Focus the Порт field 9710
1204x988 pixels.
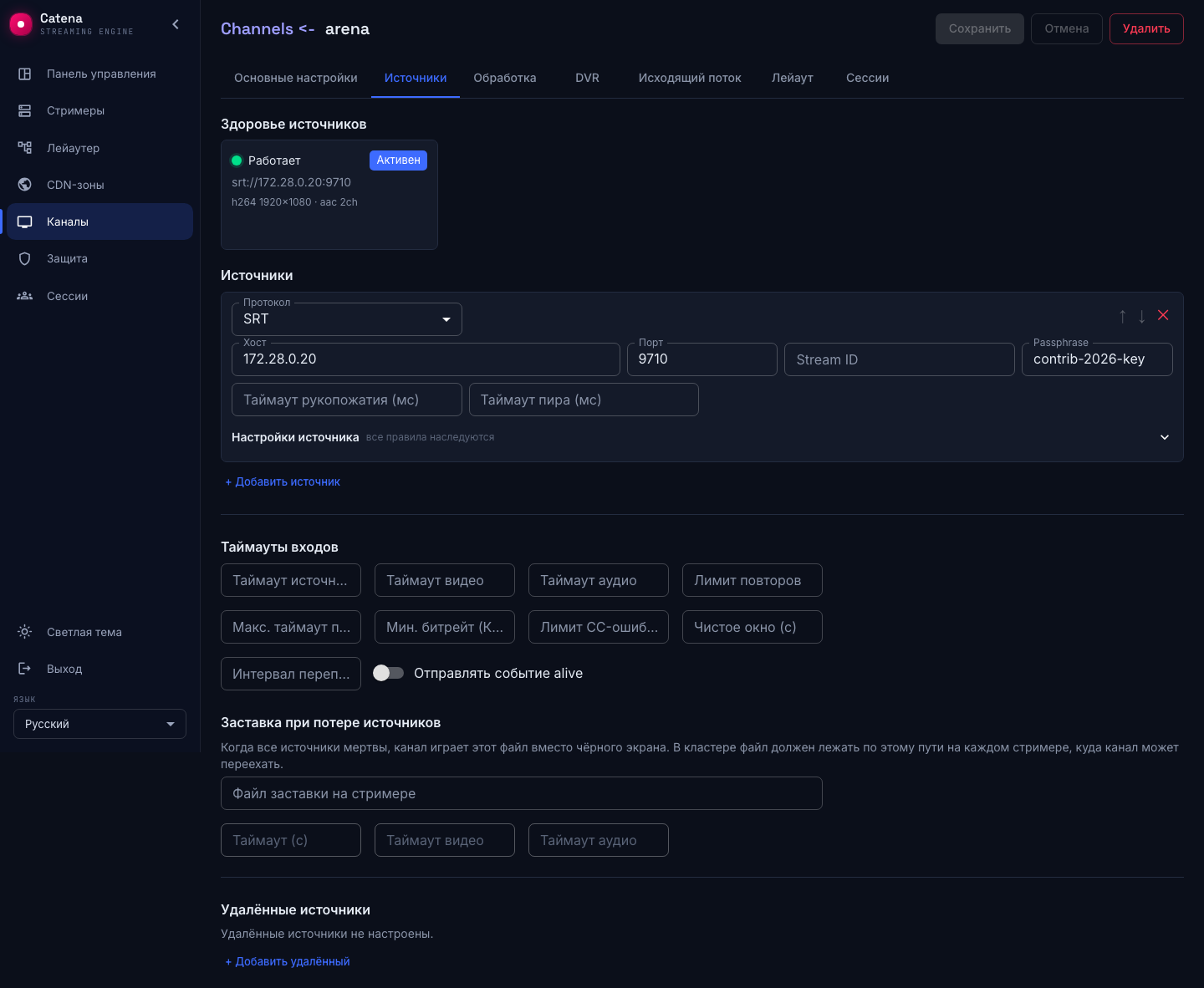[702, 359]
